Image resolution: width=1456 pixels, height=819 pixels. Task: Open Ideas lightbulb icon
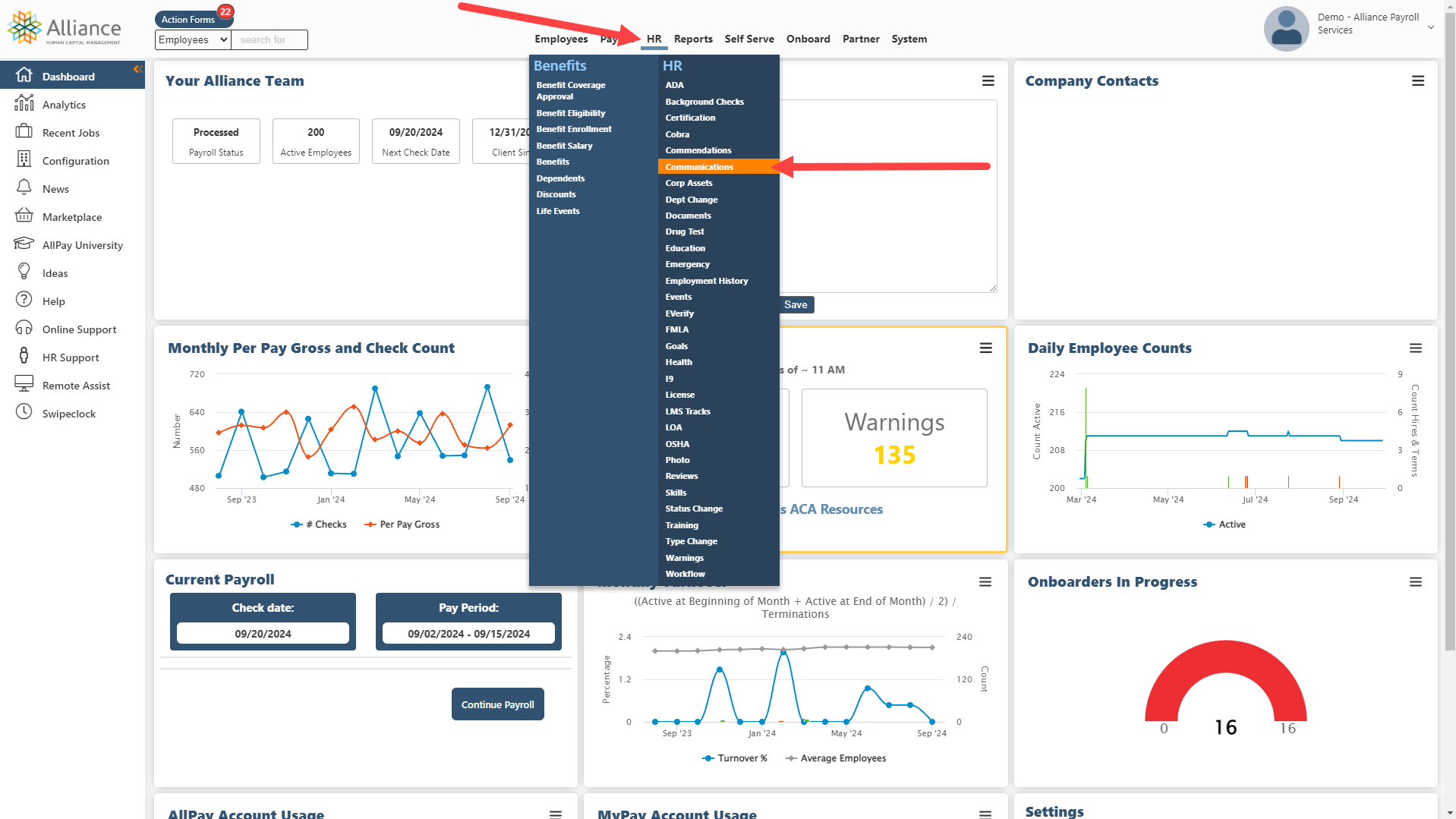point(24,272)
